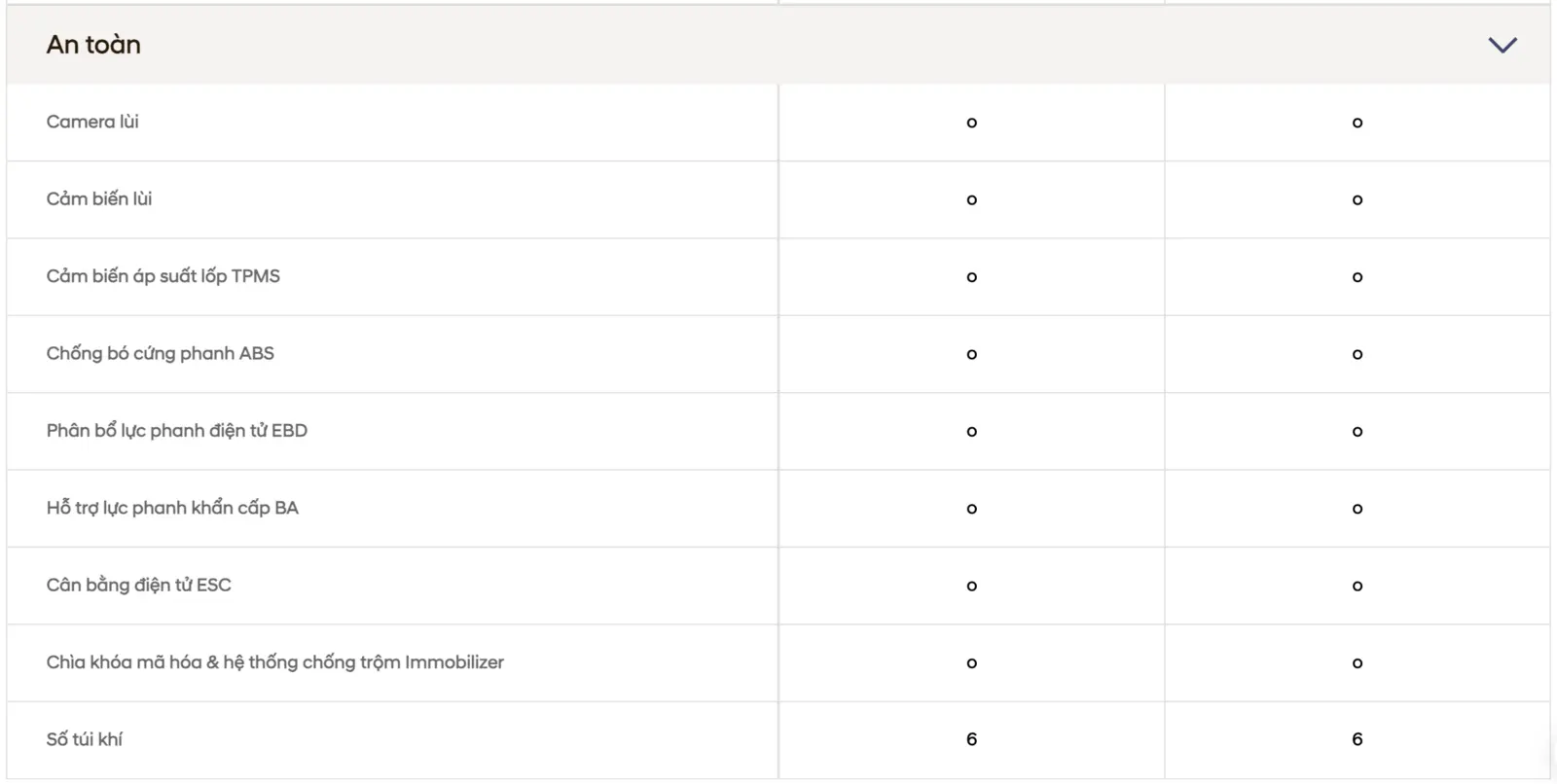Screen dimensions: 1557x784
Task: Click ESC circle marker in second column
Action: [x=1358, y=586]
